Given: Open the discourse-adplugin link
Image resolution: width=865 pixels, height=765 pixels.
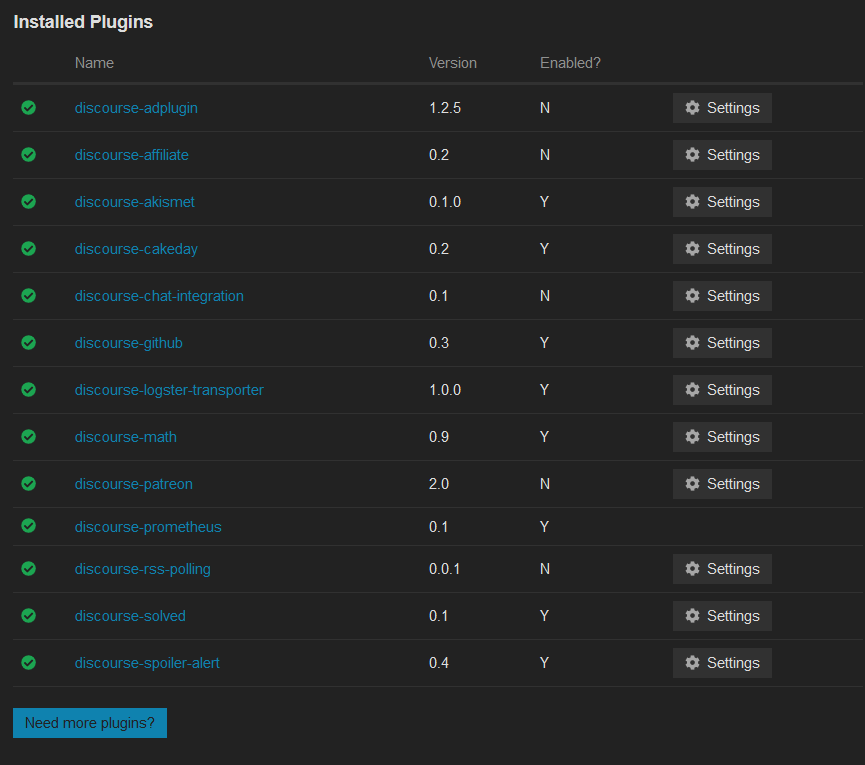Looking at the screenshot, I should [136, 108].
